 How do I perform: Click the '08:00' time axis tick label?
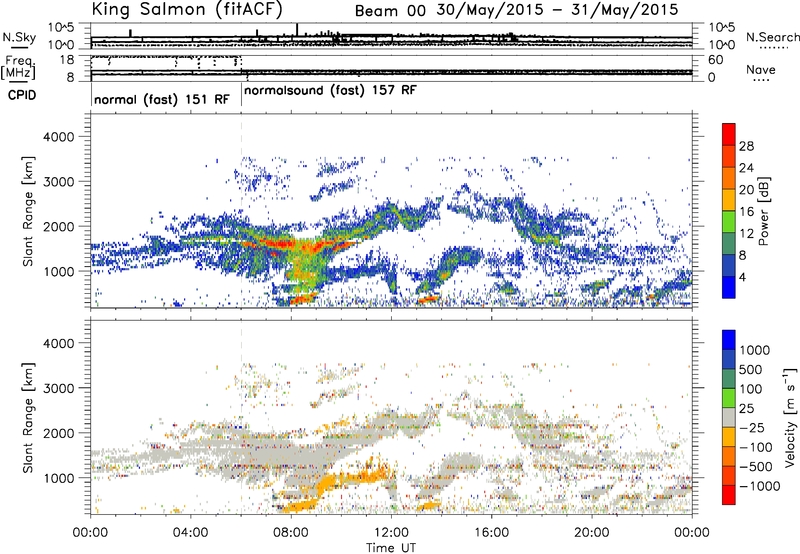[290, 533]
